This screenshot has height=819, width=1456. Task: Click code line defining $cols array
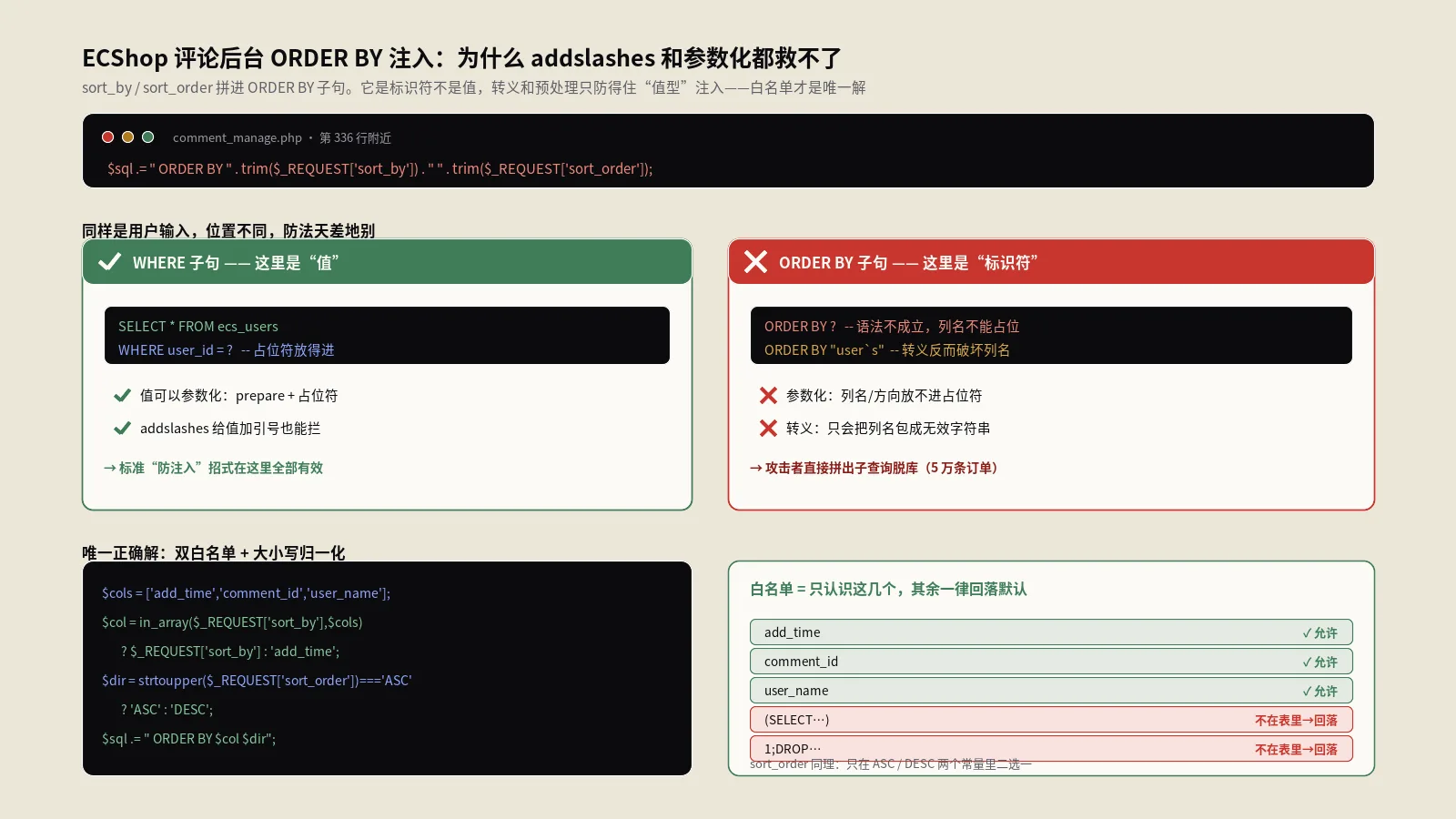coord(246,592)
